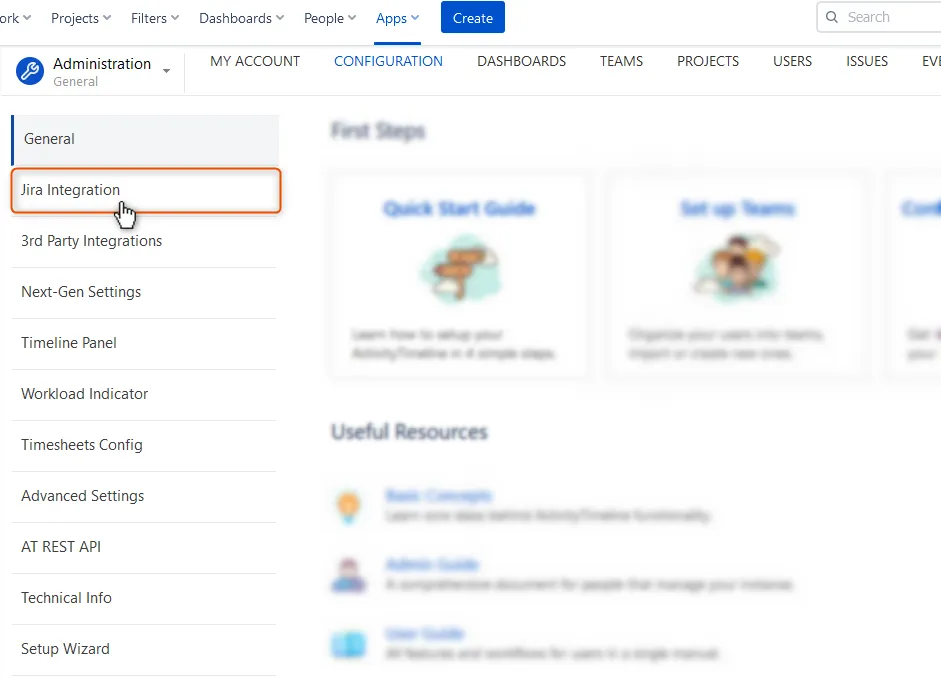Click the Create button
Viewport: 941px width, 678px height.
pos(472,17)
